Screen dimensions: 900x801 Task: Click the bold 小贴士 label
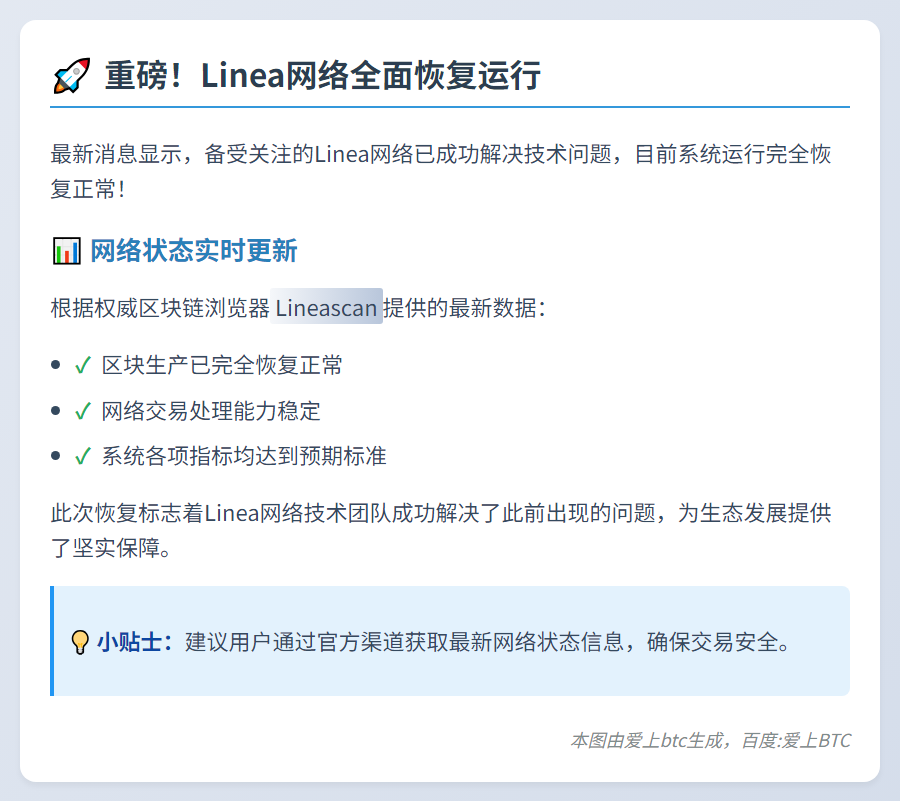tap(134, 642)
